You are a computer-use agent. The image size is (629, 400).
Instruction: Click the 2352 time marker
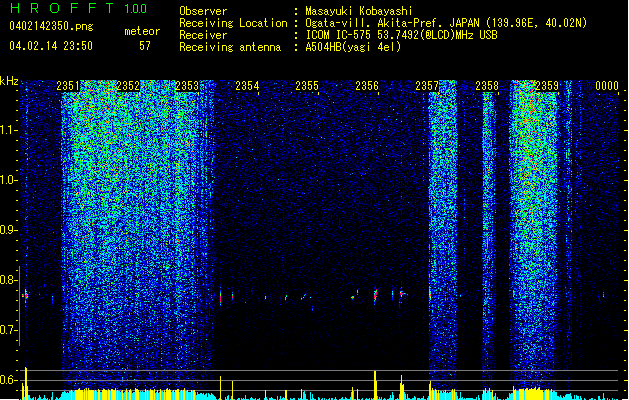(x=128, y=86)
